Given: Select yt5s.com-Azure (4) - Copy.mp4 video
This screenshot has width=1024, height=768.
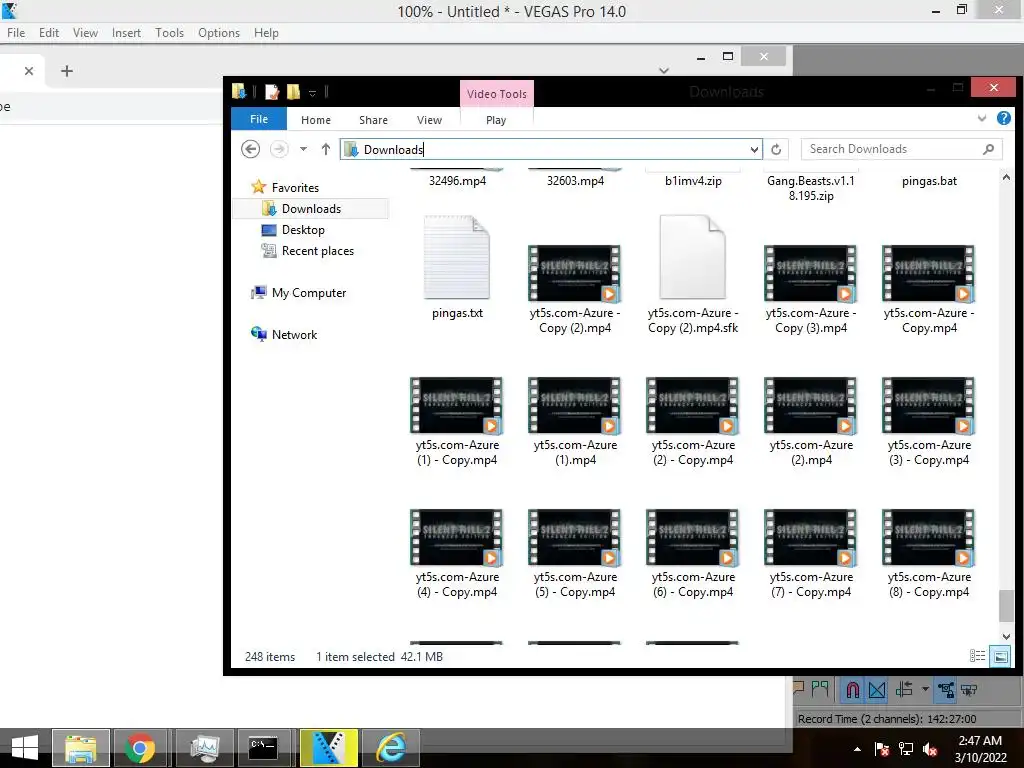Looking at the screenshot, I should coord(456,537).
